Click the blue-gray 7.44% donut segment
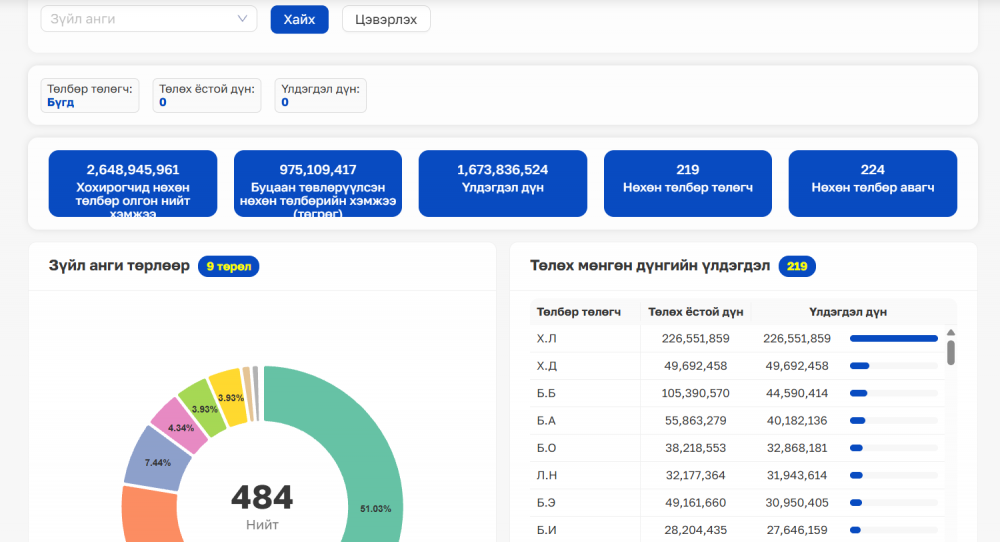The width and height of the screenshot is (1000, 542). coord(157,460)
